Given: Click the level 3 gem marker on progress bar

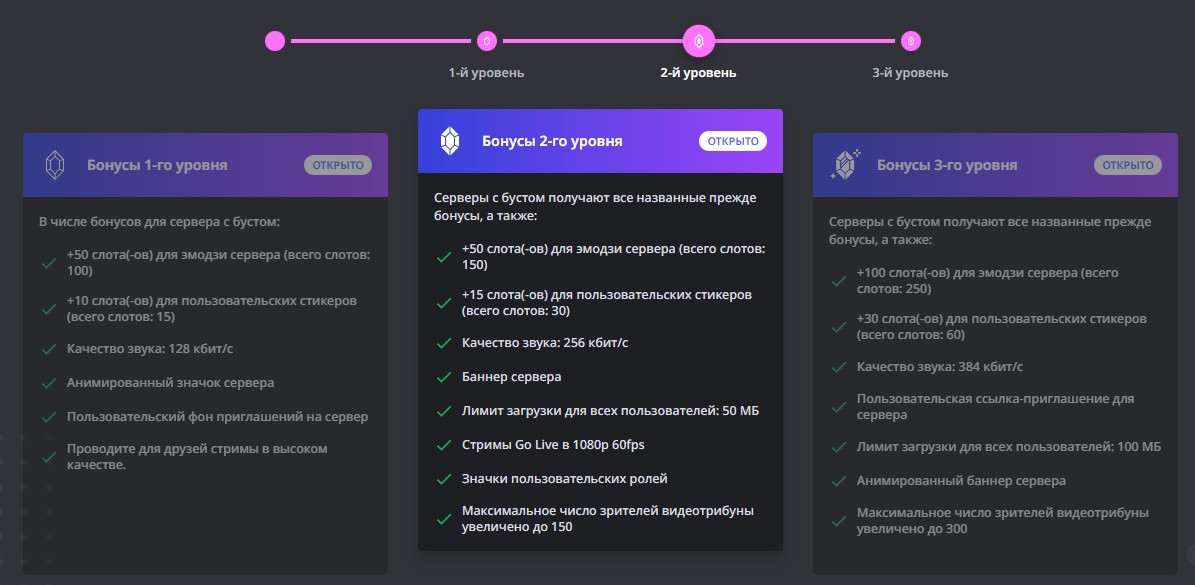Looking at the screenshot, I should click(x=910, y=41).
